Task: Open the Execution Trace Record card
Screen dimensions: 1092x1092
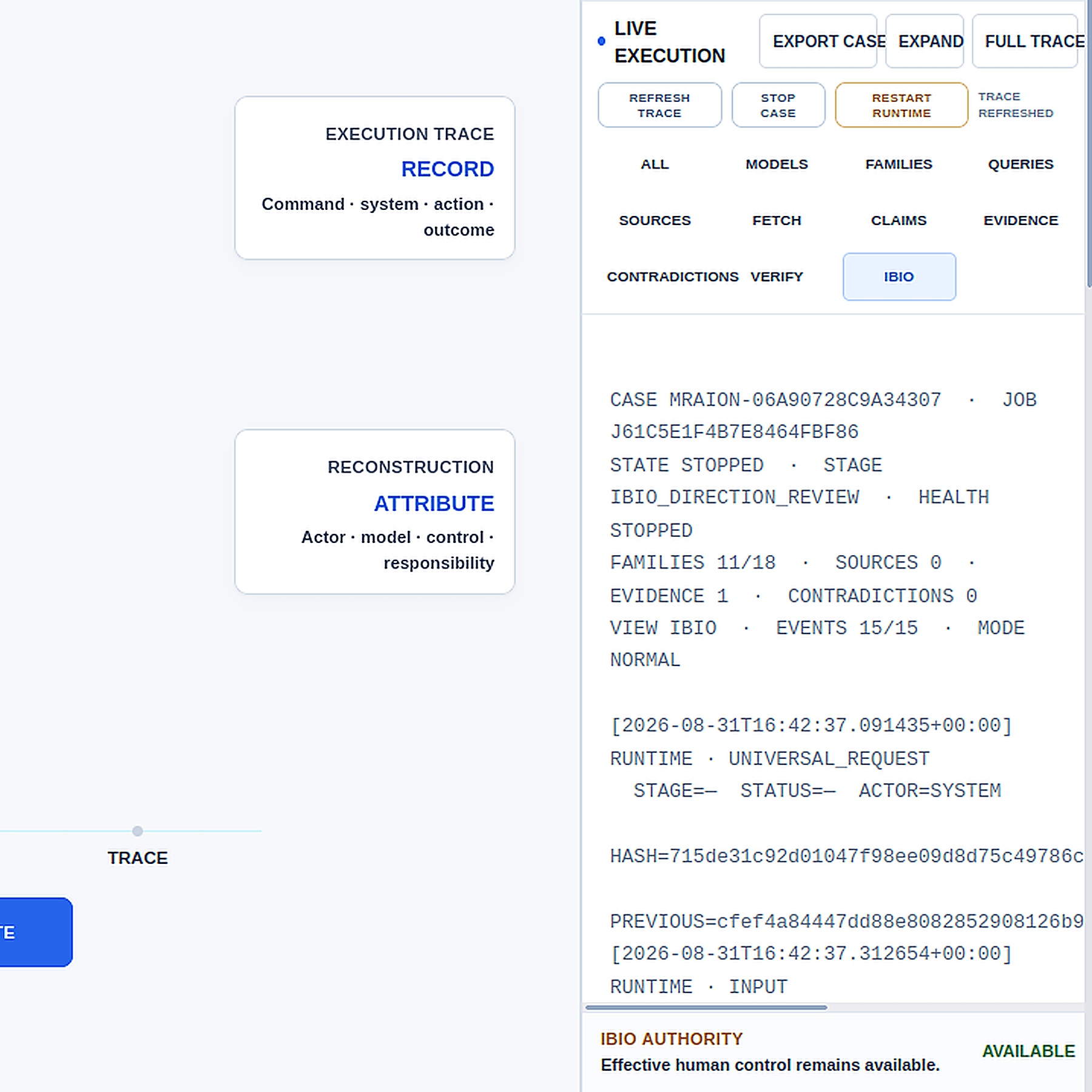Action: coord(375,178)
